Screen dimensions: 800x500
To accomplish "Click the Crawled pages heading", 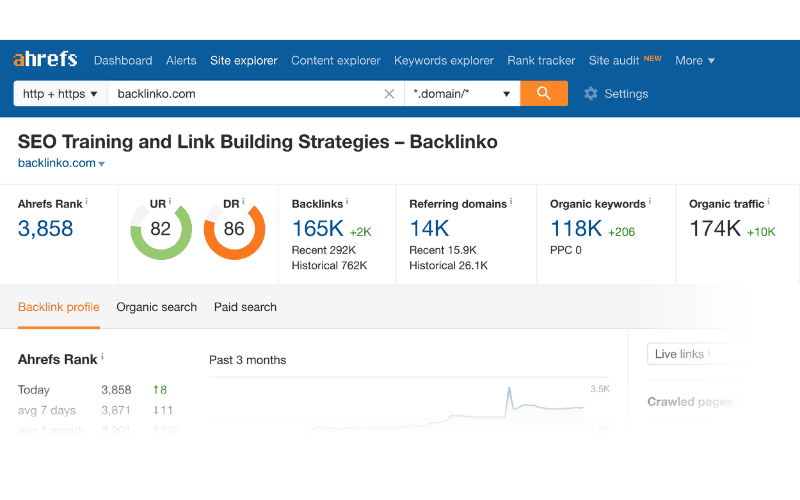I will tap(689, 402).
